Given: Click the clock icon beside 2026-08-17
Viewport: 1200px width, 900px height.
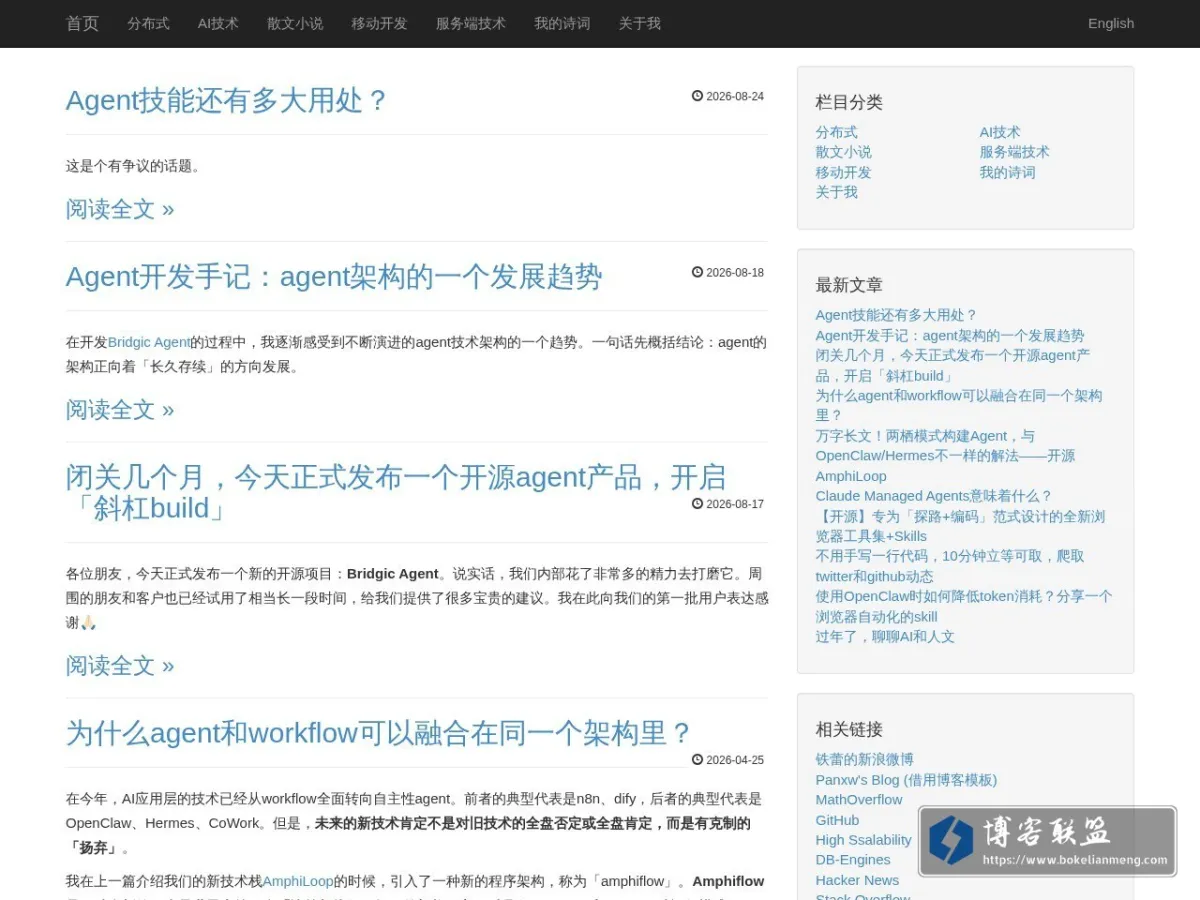Looking at the screenshot, I should (x=697, y=504).
